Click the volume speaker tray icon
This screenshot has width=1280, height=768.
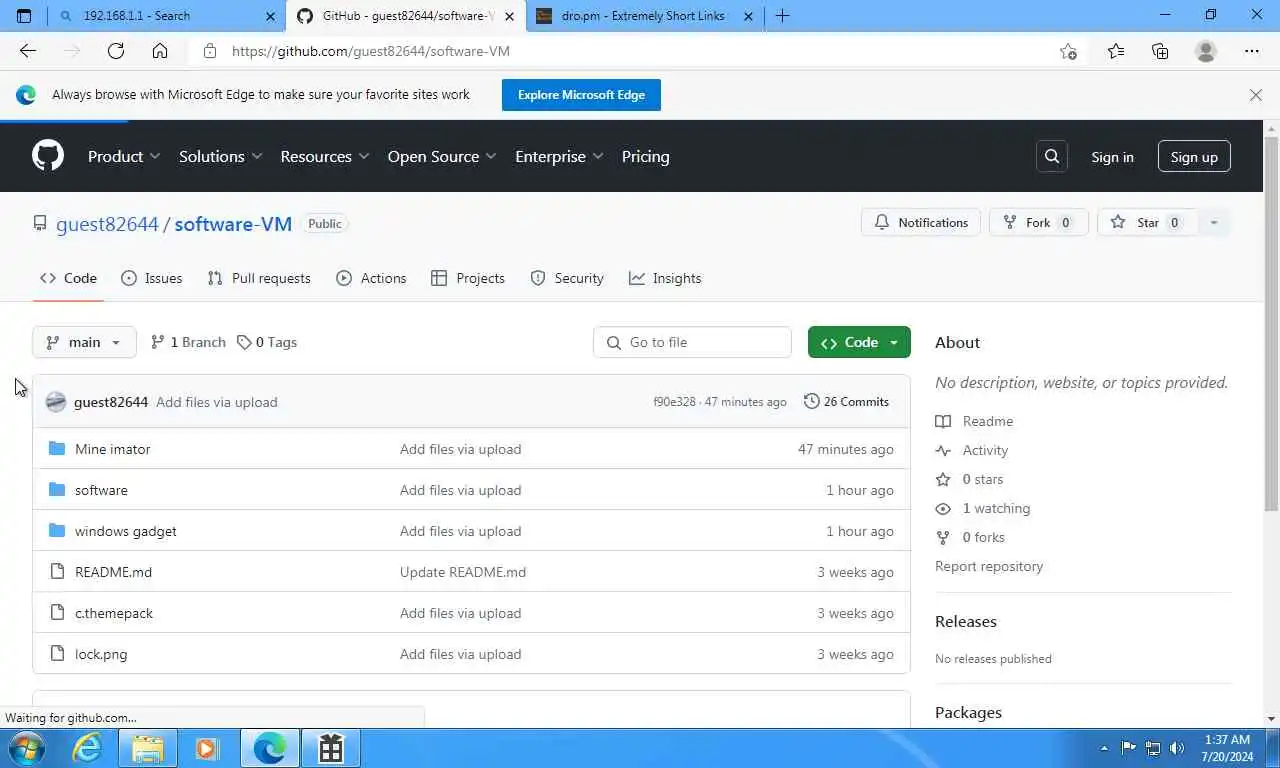[1177, 748]
